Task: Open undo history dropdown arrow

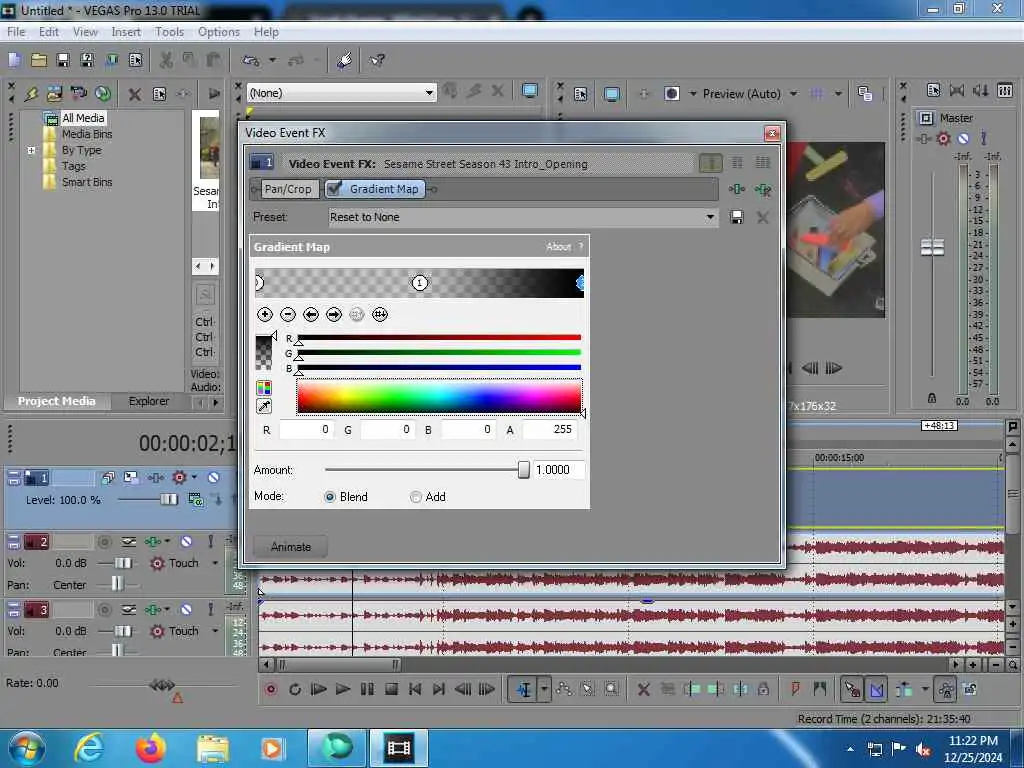Action: (272, 61)
